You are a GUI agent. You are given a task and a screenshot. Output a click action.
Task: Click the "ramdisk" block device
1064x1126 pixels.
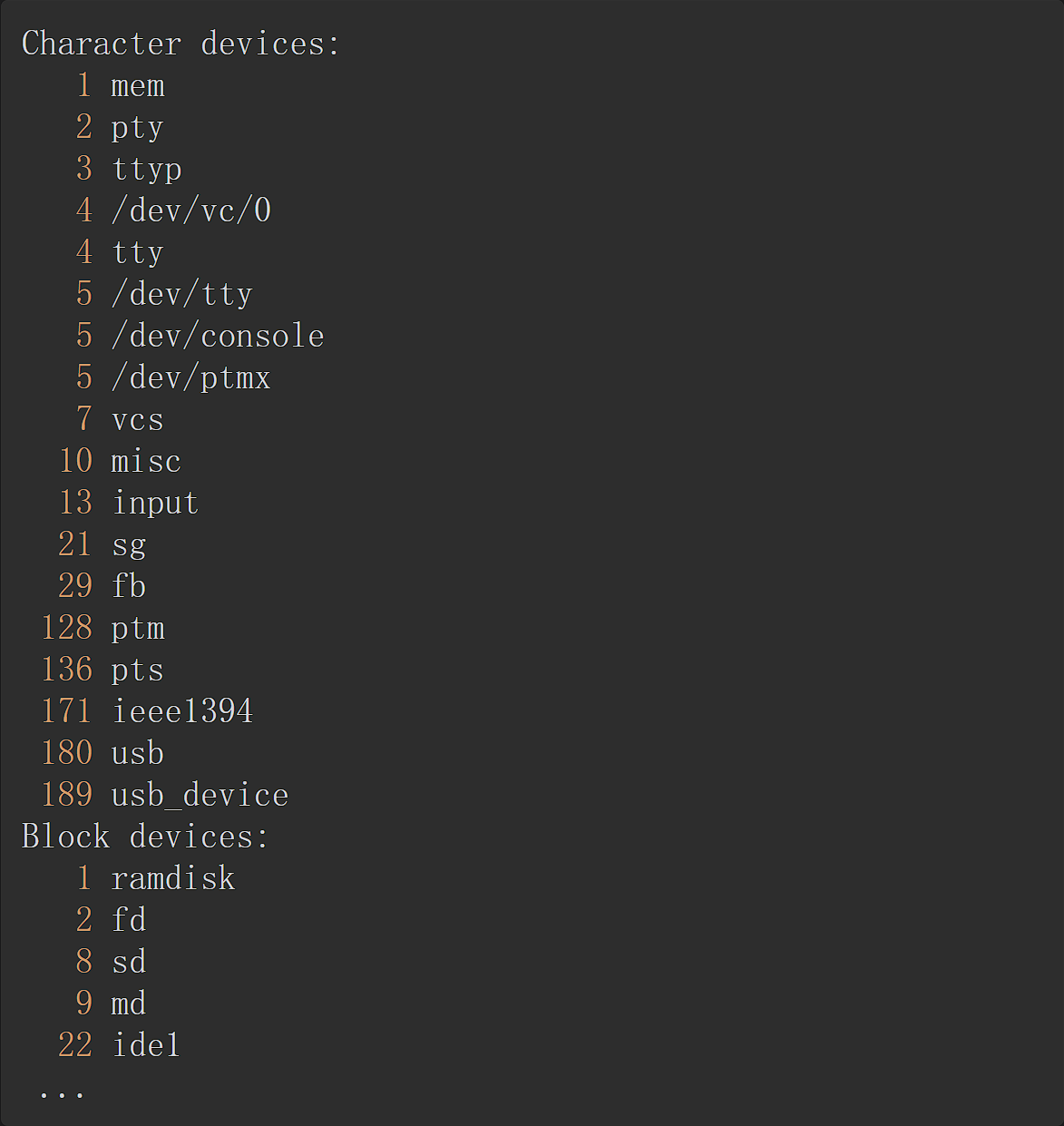coord(173,879)
